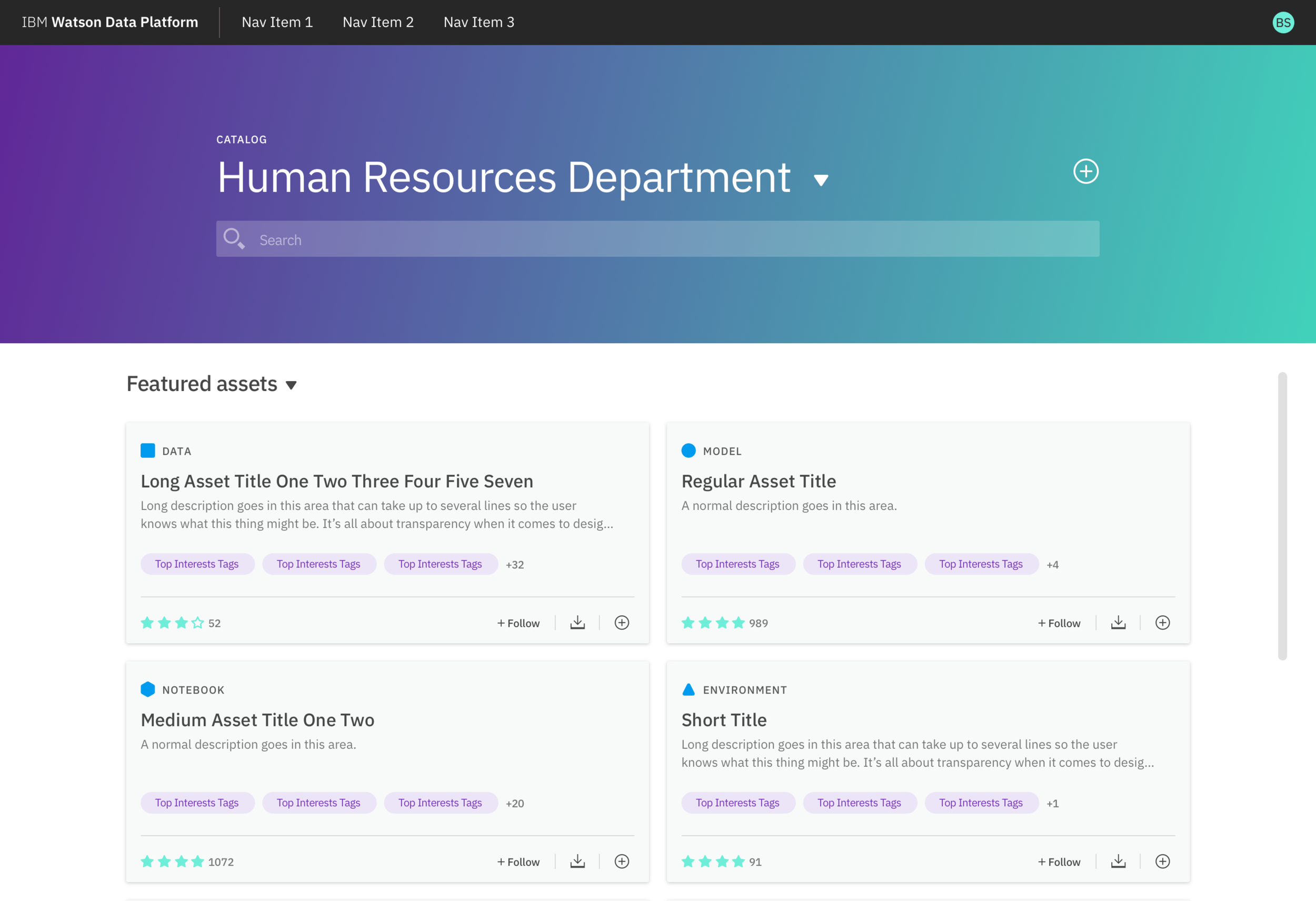
Task: Toggle Follow on Medium Asset Title One Two
Action: click(517, 862)
